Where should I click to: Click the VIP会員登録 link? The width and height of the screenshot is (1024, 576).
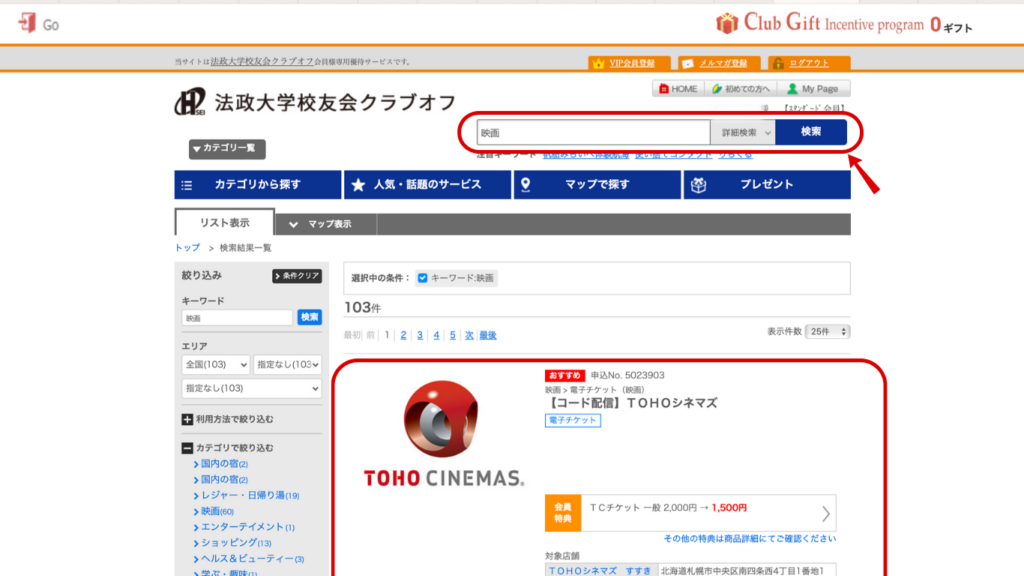(x=632, y=63)
